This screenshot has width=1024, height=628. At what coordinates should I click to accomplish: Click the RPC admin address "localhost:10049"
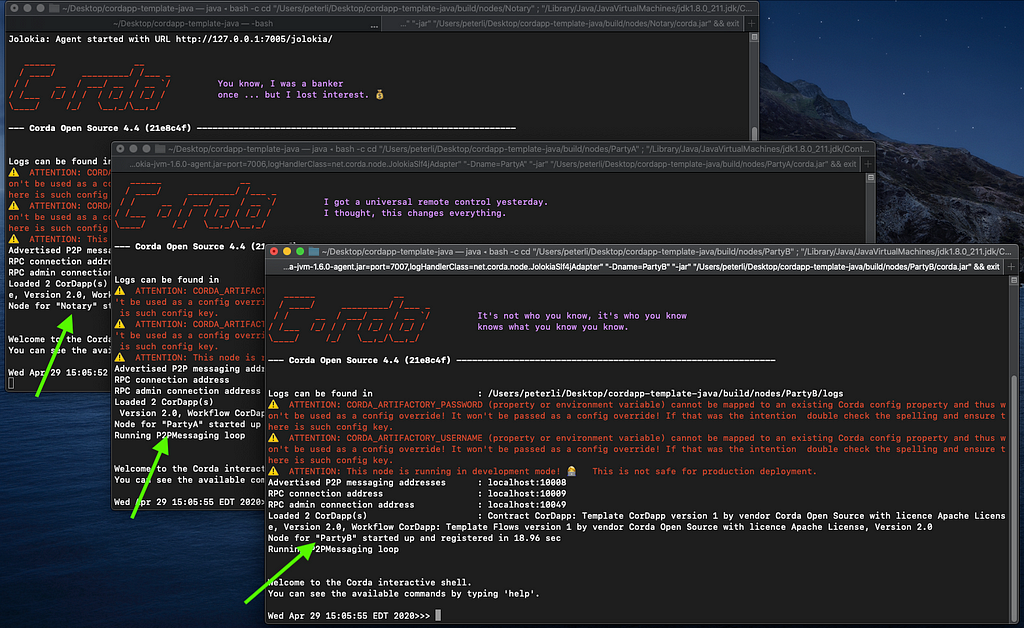[527, 505]
